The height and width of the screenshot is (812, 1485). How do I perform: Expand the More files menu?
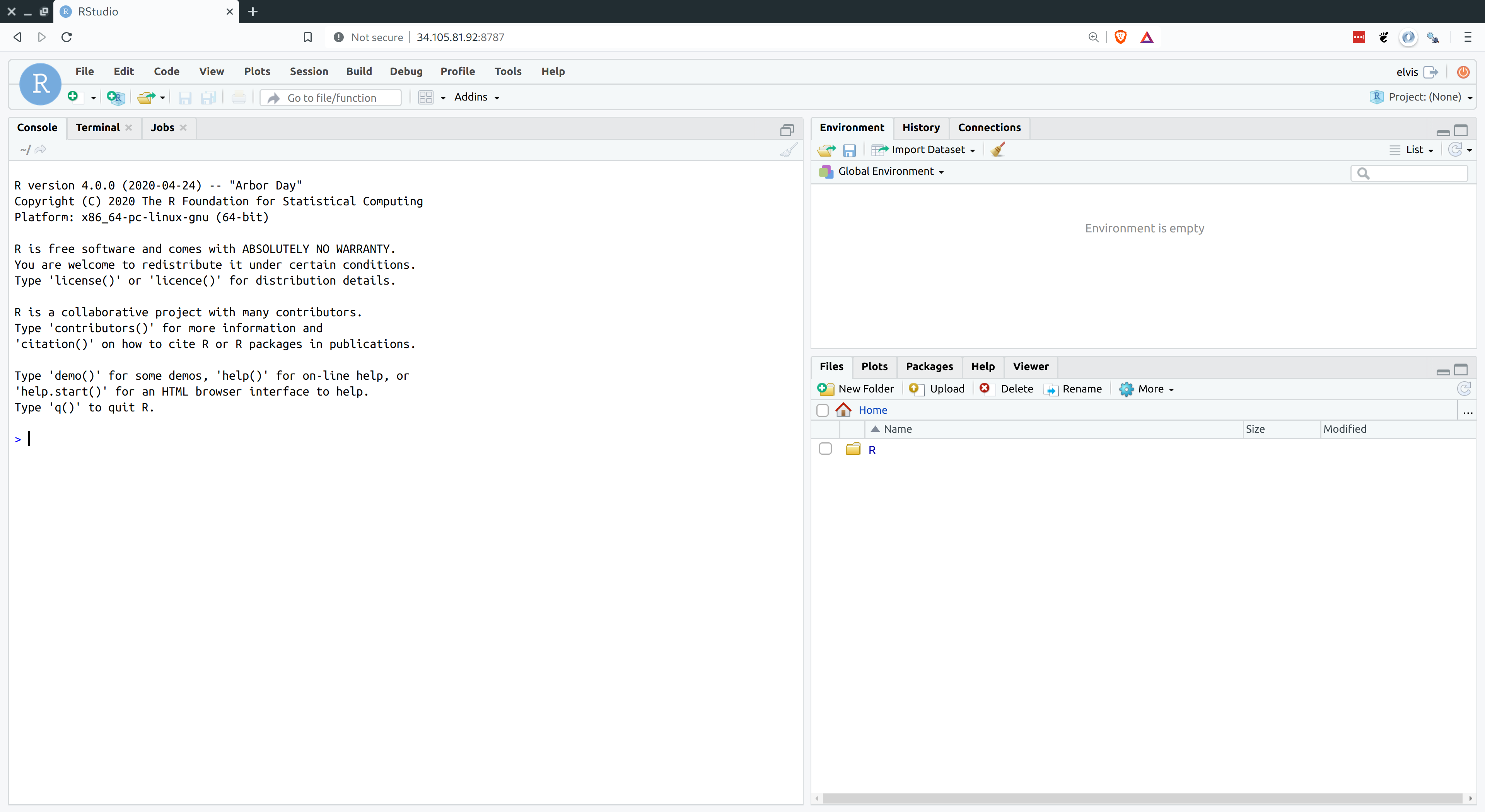pos(1146,389)
